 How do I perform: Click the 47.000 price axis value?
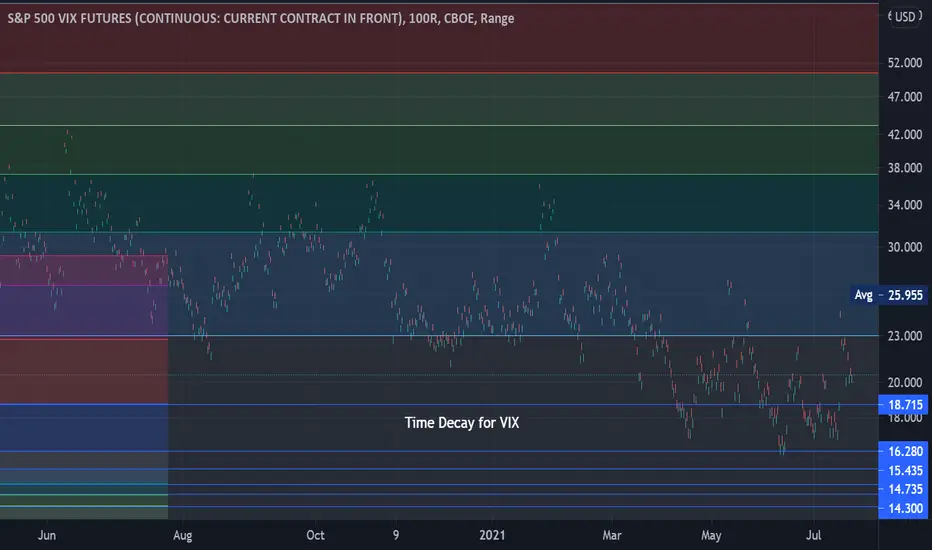coord(905,96)
